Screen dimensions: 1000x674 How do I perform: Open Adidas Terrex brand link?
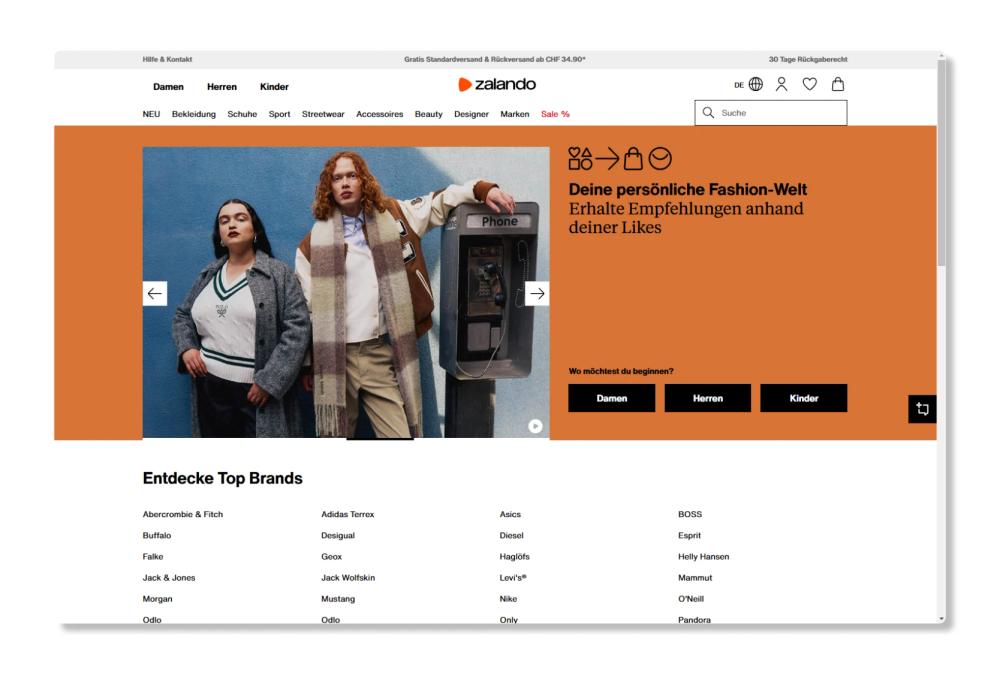click(x=348, y=514)
